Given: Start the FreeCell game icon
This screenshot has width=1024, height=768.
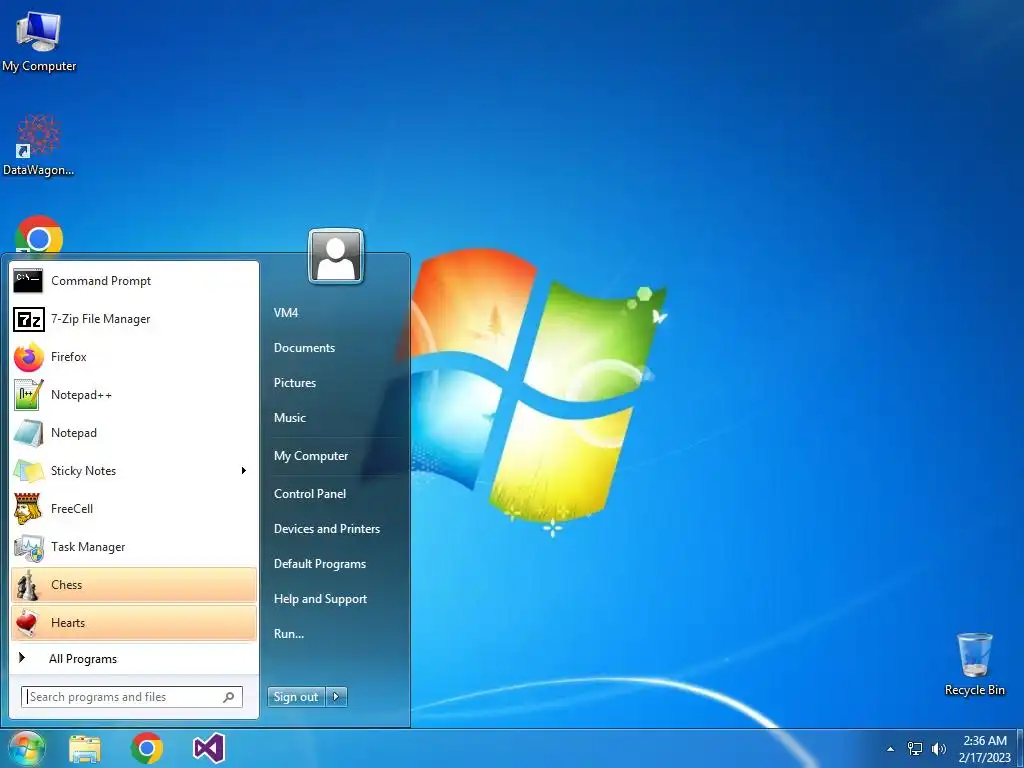Looking at the screenshot, I should pos(28,509).
